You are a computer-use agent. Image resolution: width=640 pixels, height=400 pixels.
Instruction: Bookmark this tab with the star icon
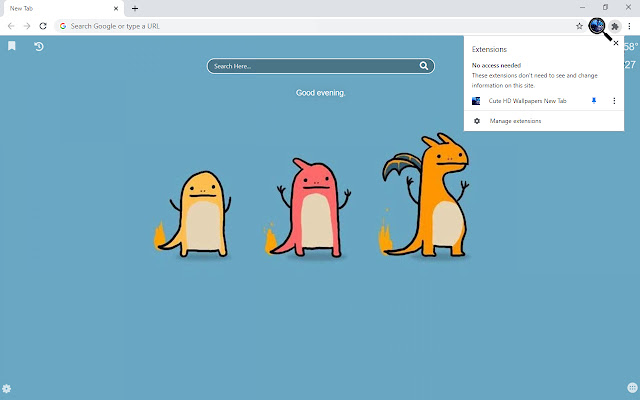tap(579, 26)
